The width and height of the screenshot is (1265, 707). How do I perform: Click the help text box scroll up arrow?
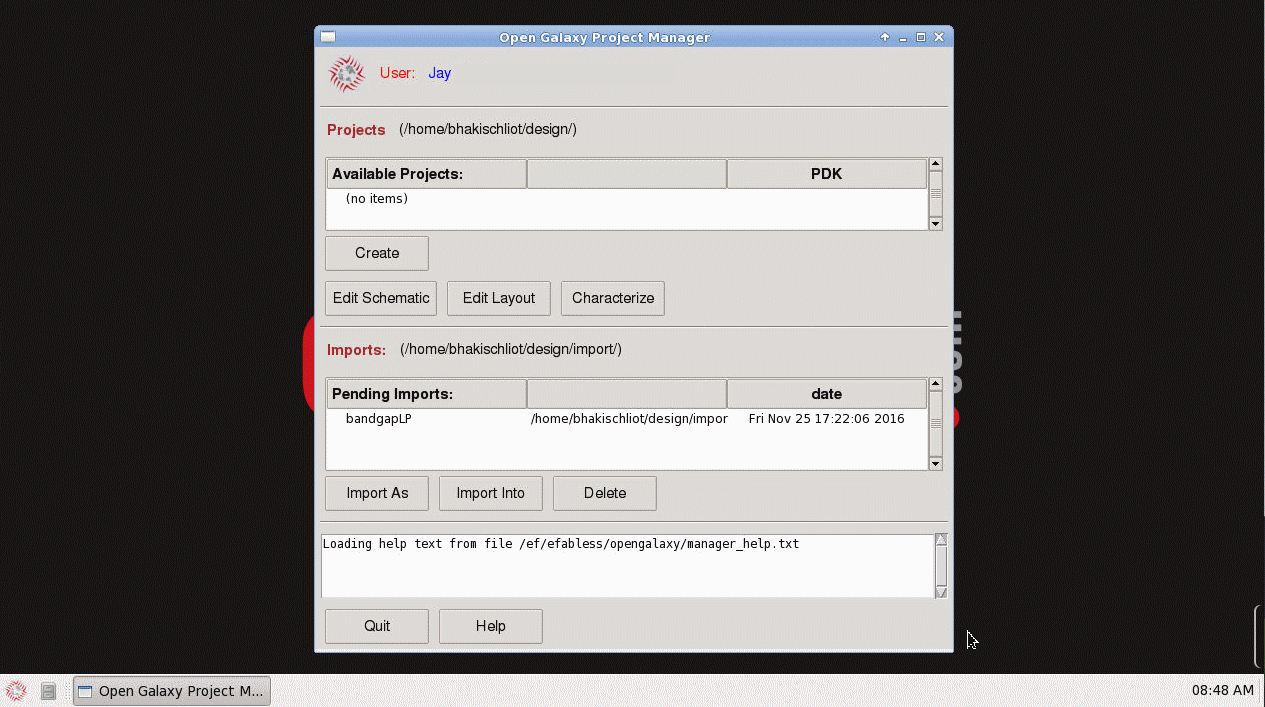[x=941, y=540]
